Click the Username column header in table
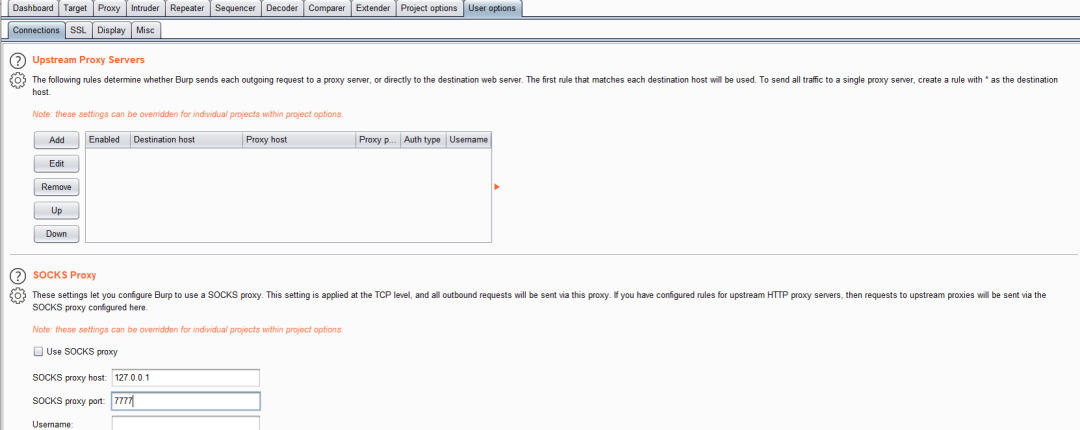 pyautogui.click(x=468, y=139)
